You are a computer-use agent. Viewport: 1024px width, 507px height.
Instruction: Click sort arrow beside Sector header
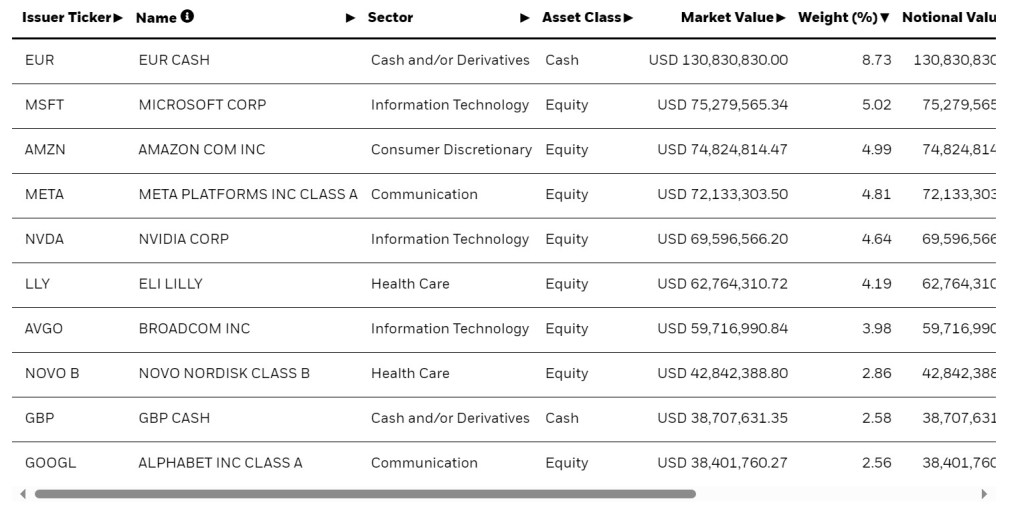(525, 18)
